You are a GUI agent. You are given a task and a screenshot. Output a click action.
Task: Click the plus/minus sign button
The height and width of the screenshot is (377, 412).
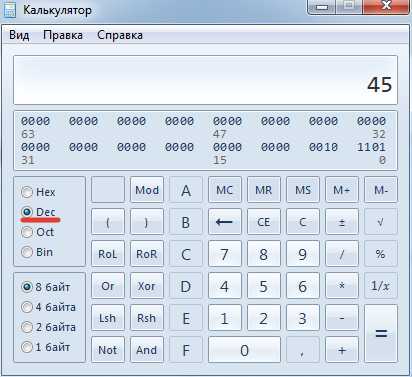[342, 222]
